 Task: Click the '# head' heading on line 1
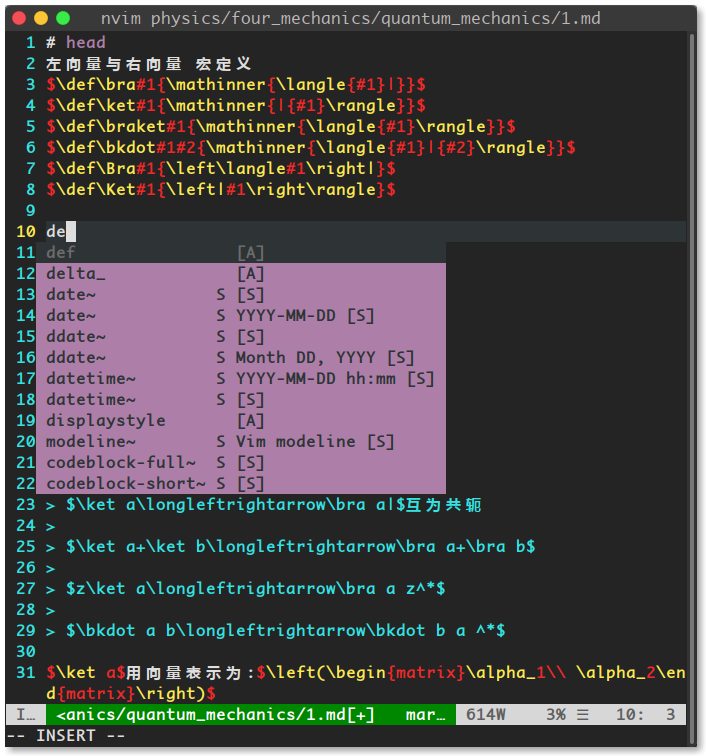click(x=75, y=42)
